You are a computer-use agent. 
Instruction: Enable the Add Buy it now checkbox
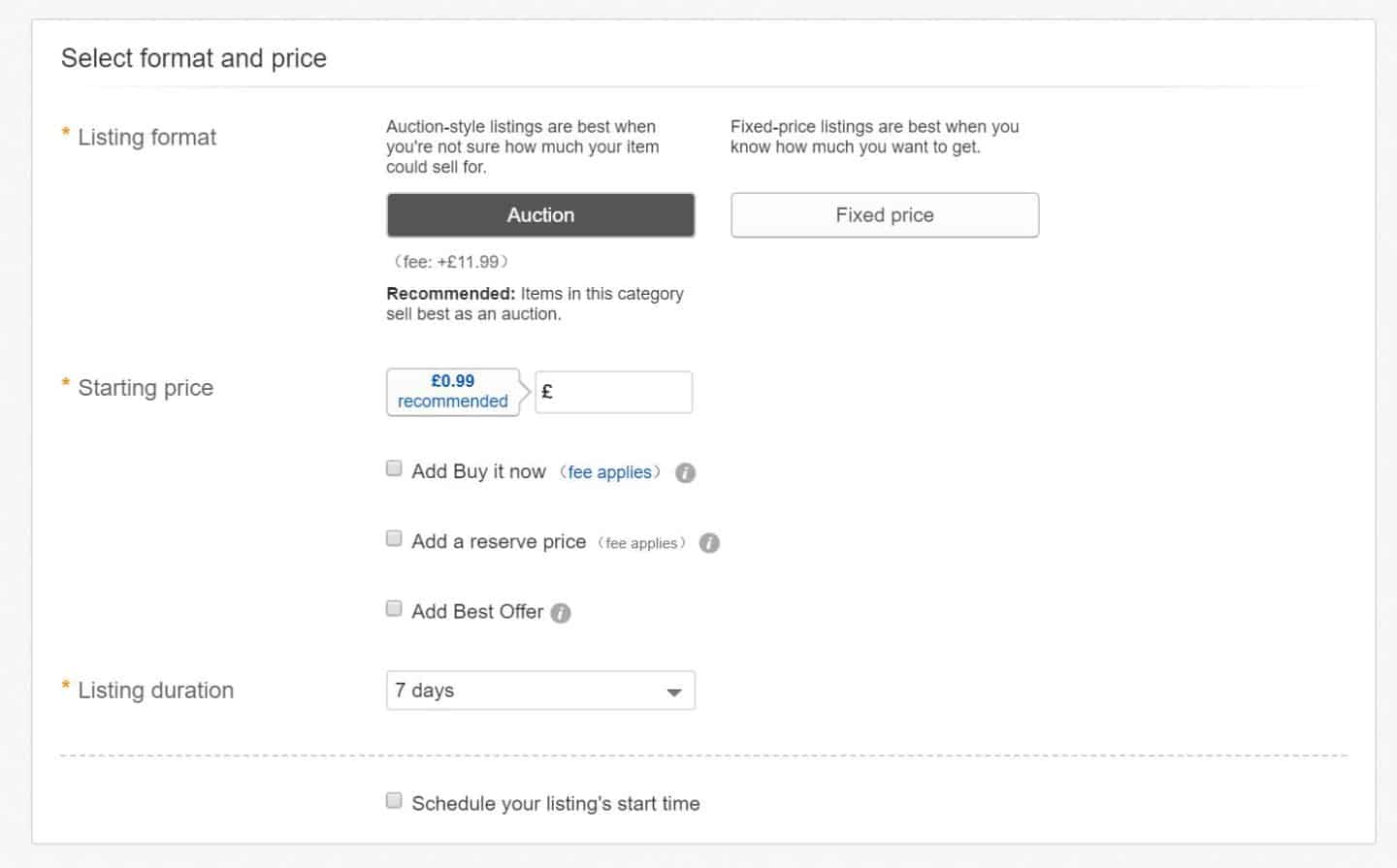pos(394,468)
